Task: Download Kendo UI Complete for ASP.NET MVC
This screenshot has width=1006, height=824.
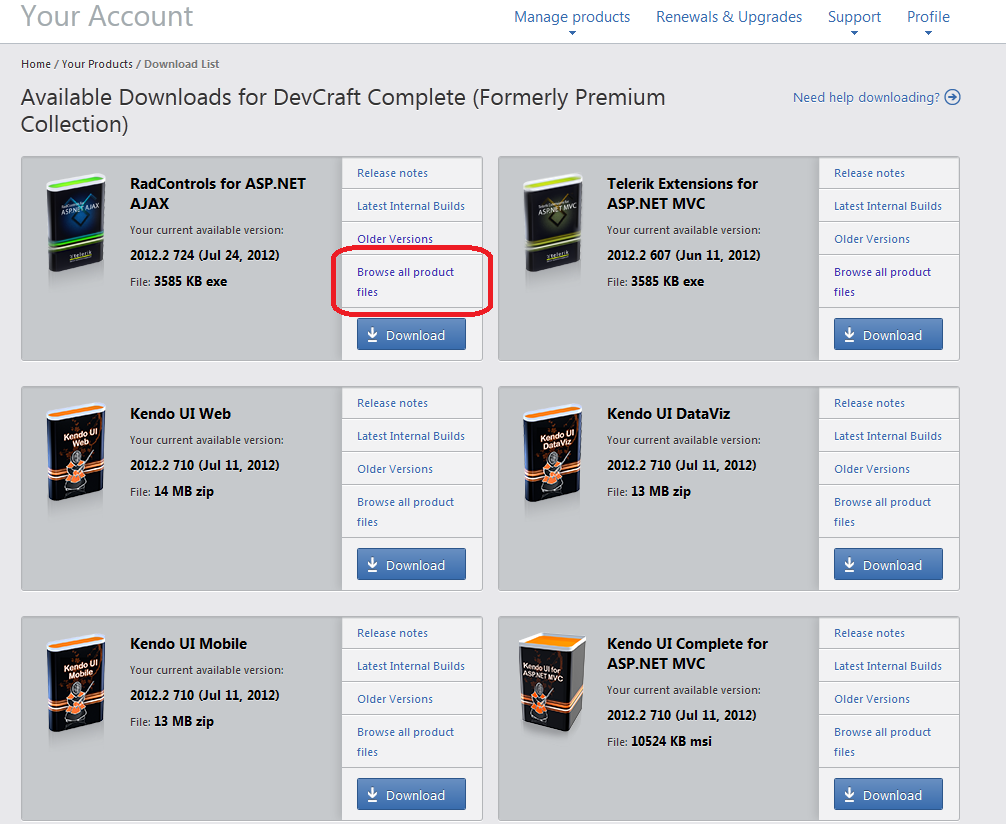Action: point(888,795)
